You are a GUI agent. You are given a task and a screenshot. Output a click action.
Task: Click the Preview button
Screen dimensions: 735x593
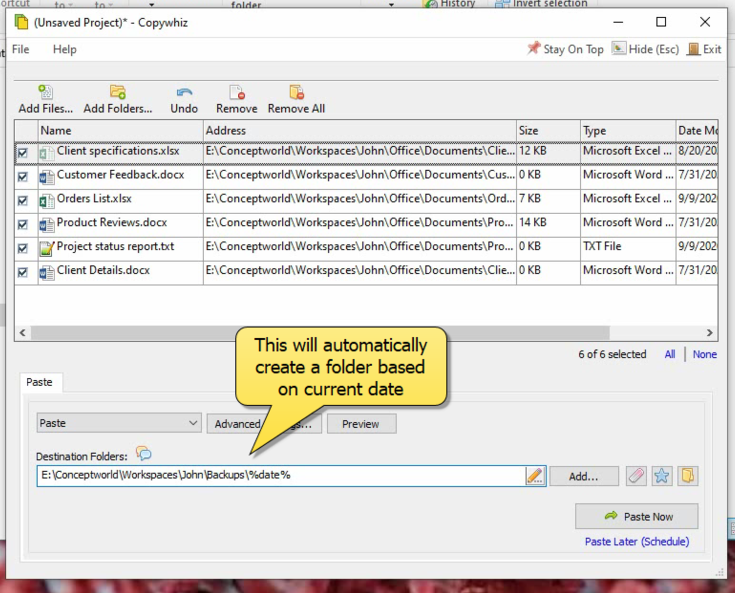[361, 424]
